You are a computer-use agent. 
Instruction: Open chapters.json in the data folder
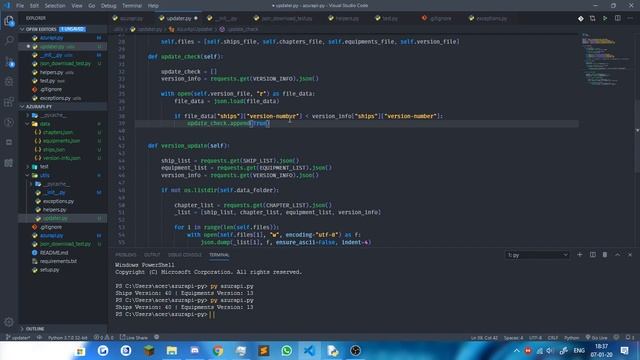point(63,132)
